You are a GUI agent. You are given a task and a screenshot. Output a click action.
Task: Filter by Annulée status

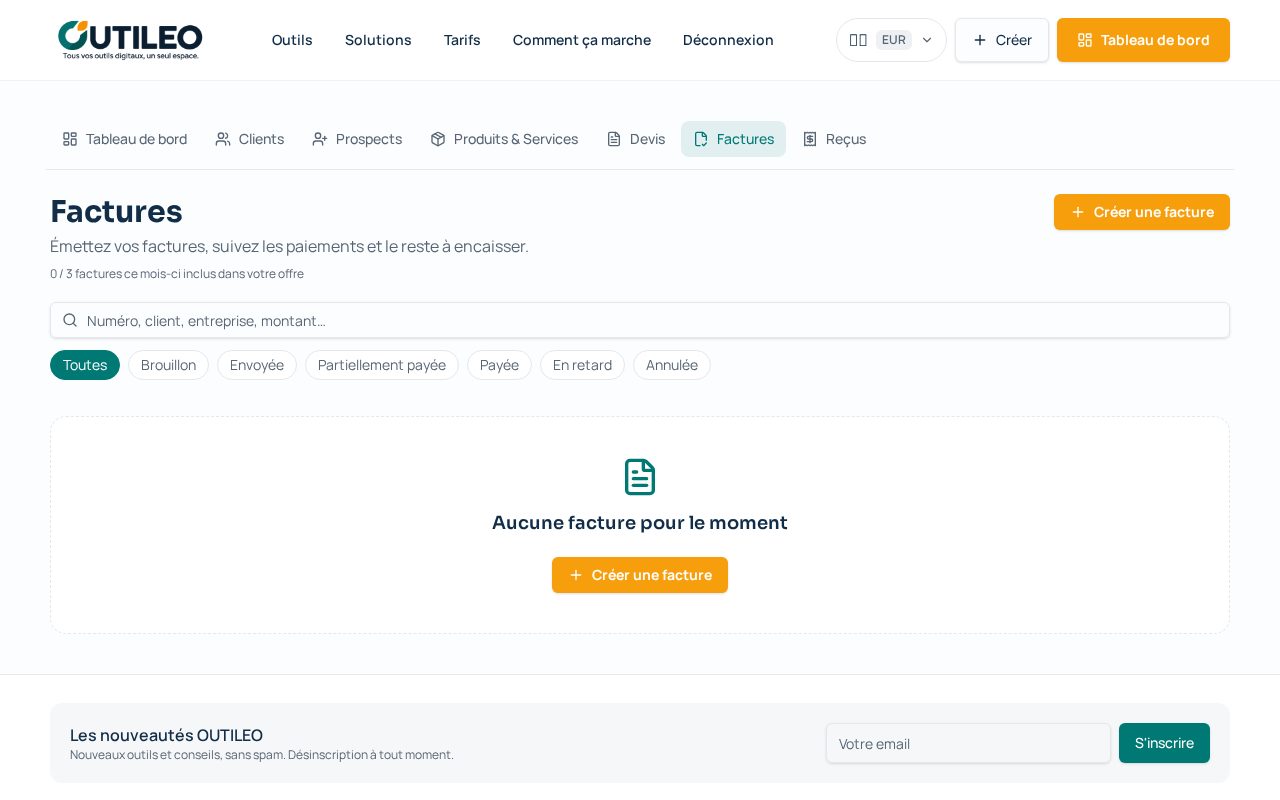tap(672, 365)
